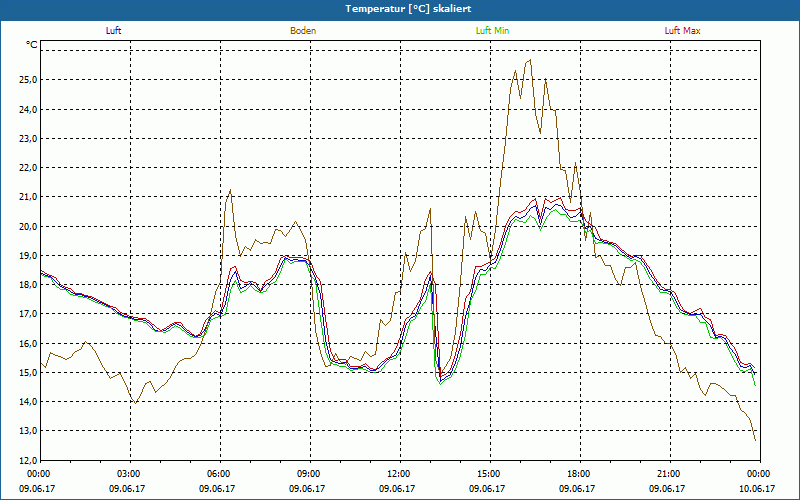Click the chart title 'Temperatur [°C] skaliert'
Screen dimensions: 800x500
click(x=400, y=8)
